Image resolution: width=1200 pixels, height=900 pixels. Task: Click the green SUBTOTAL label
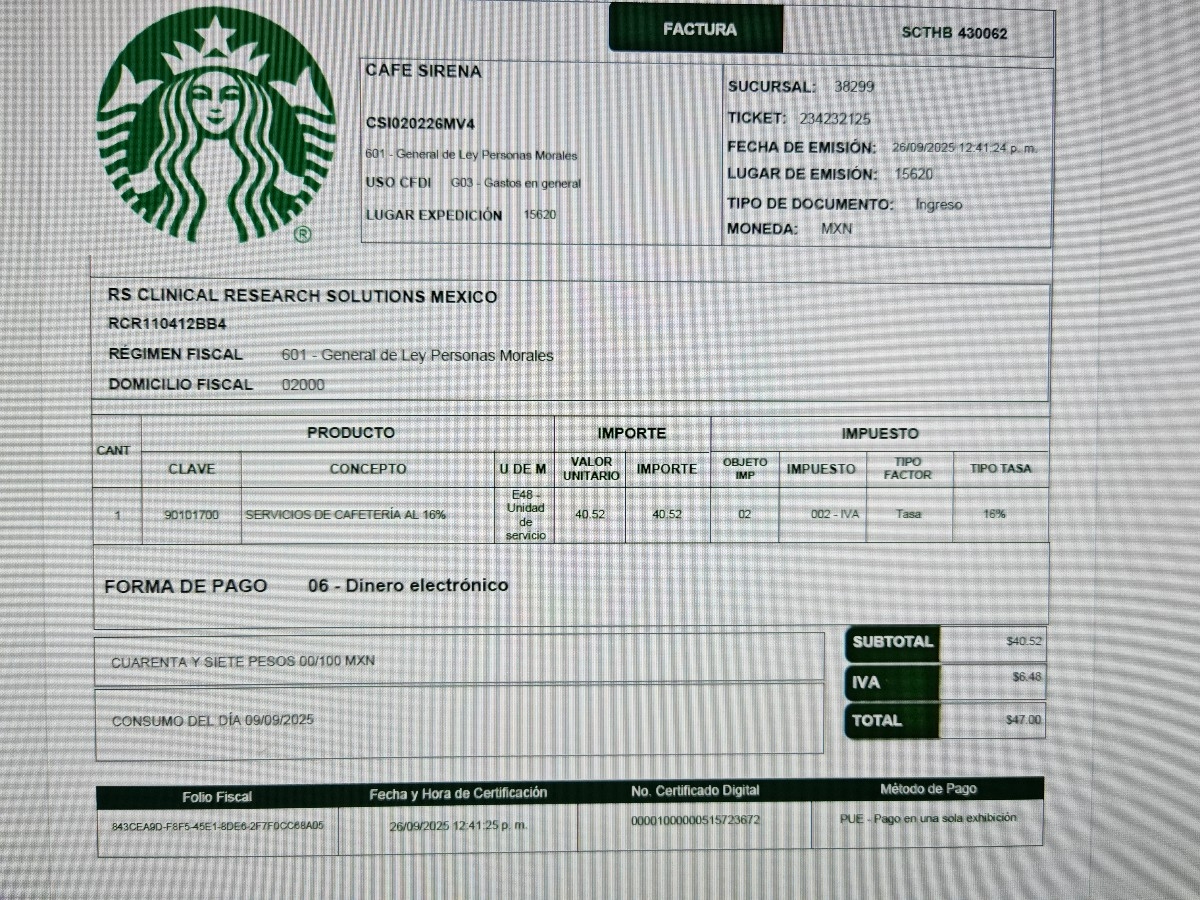click(x=892, y=642)
